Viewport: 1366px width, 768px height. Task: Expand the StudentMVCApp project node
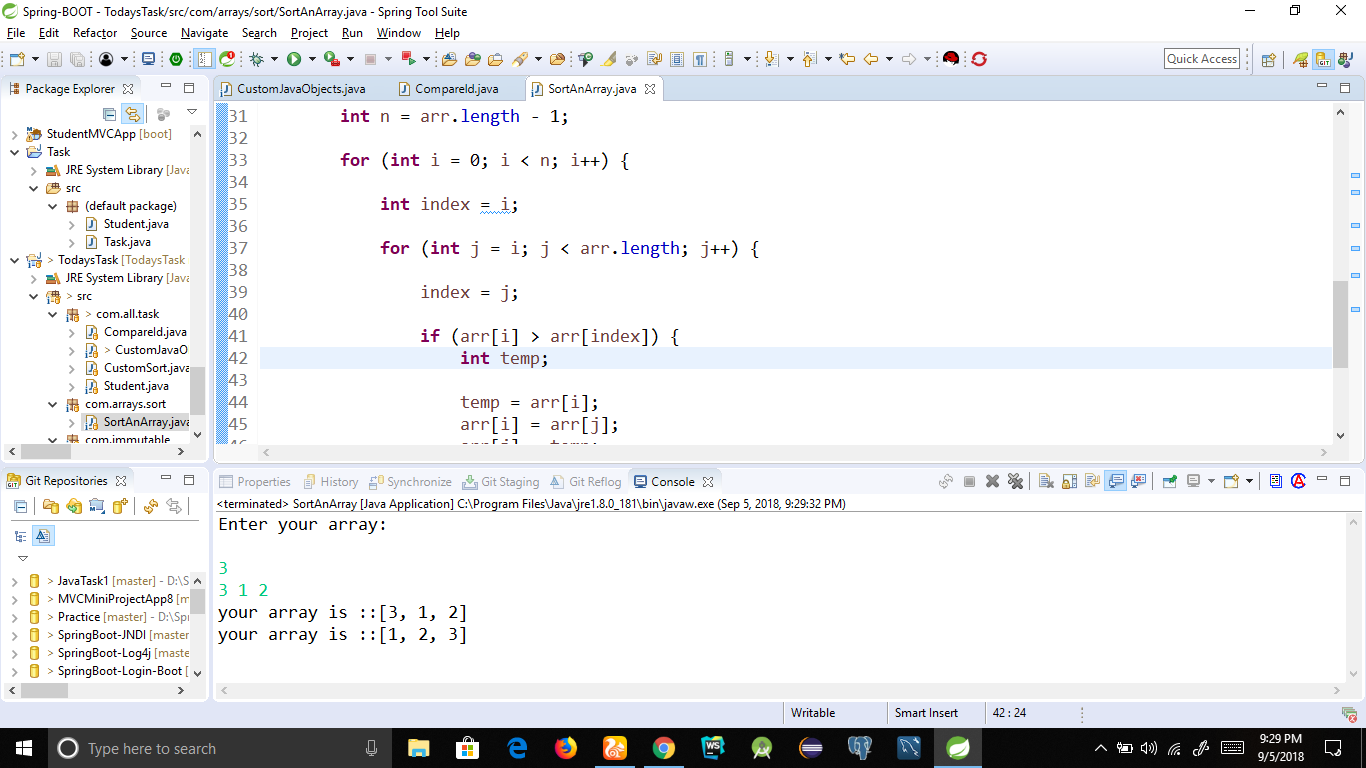pyautogui.click(x=15, y=134)
